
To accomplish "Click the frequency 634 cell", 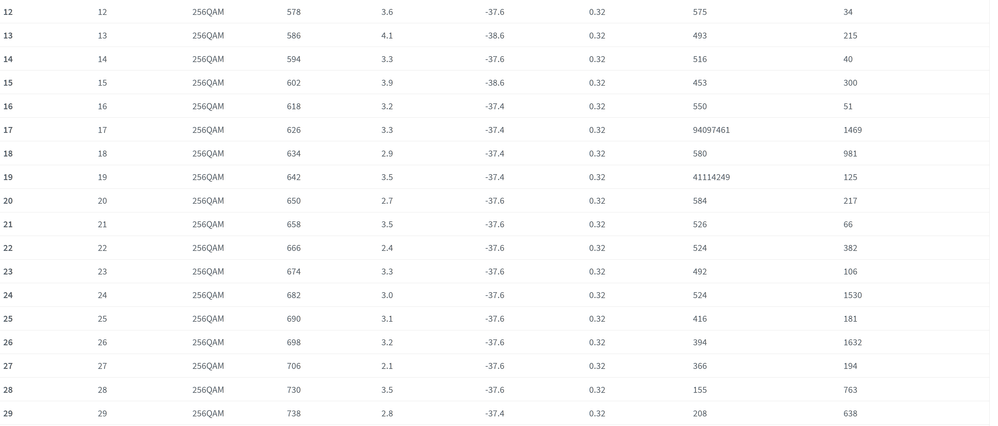I will point(293,154).
